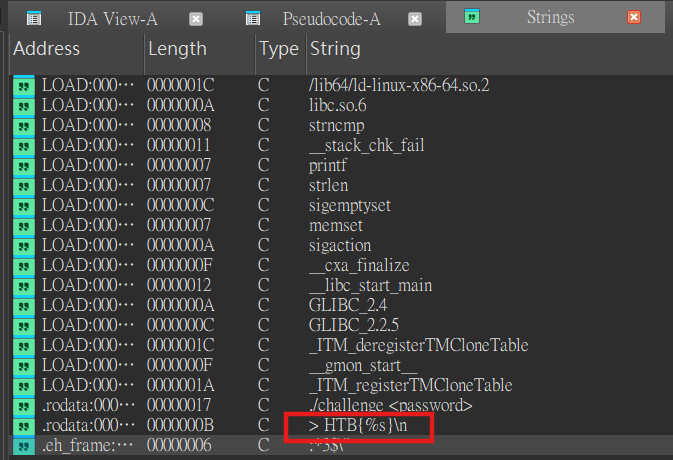Select the GLIBC_2.4 string
This screenshot has height=460, width=673.
tap(348, 306)
